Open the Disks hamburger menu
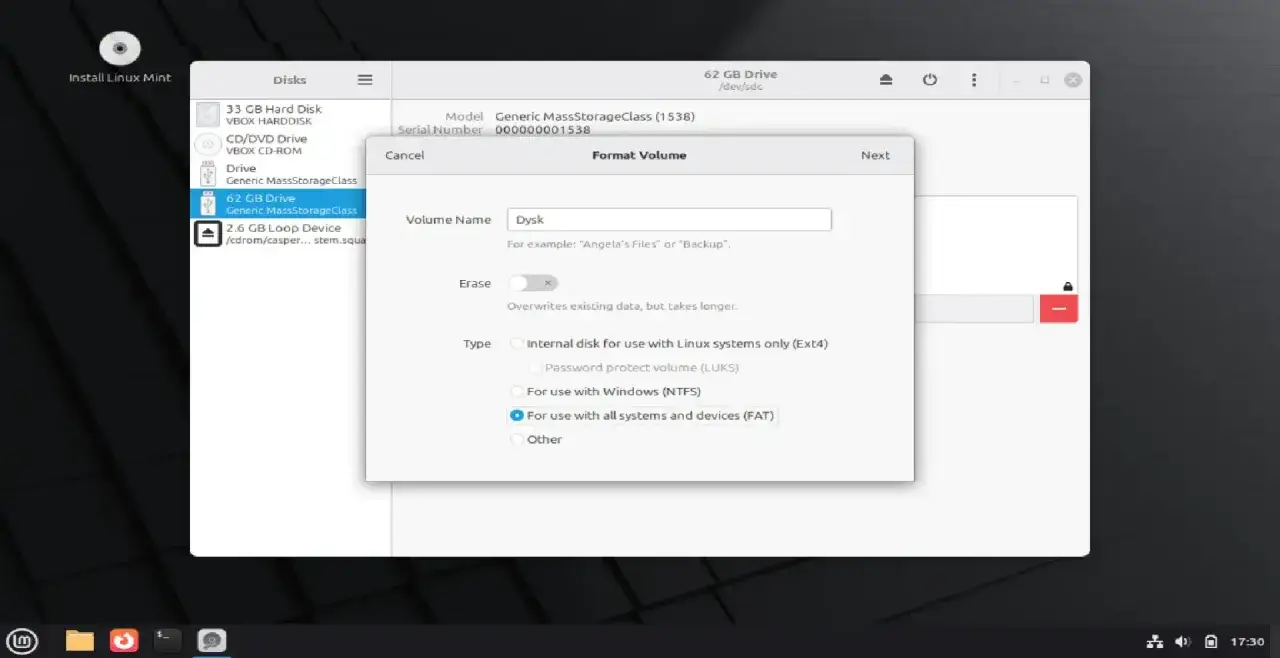 point(365,80)
